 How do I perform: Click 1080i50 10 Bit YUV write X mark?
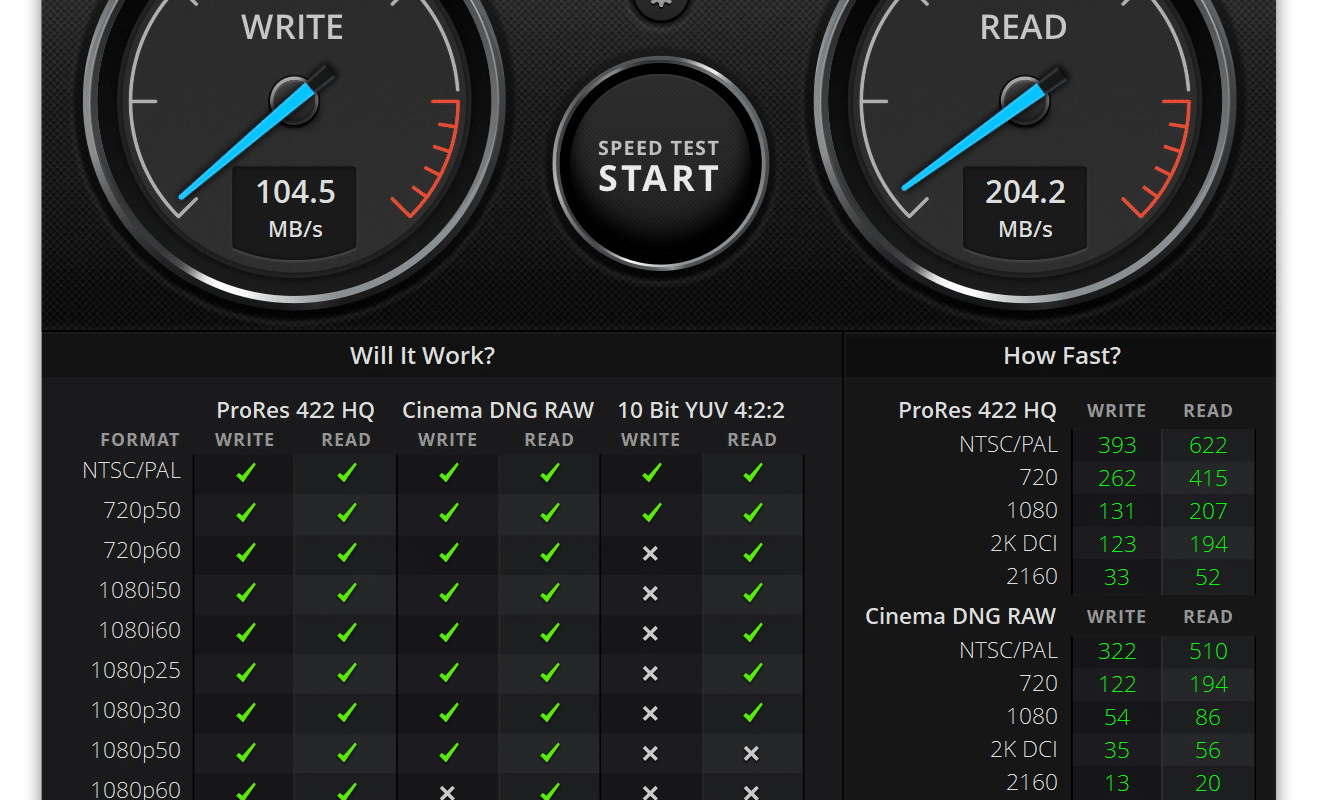[x=650, y=593]
